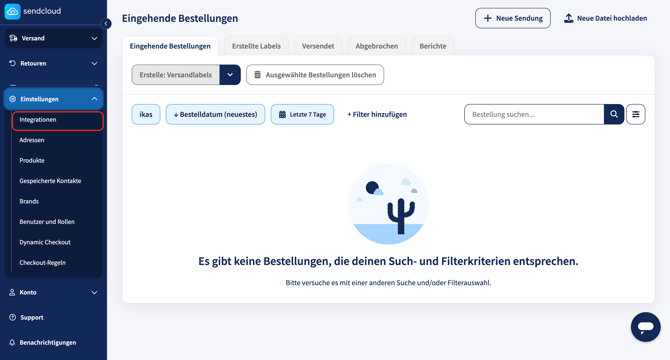Click the magnifier search button
This screenshot has width=670, height=360.
click(x=614, y=114)
